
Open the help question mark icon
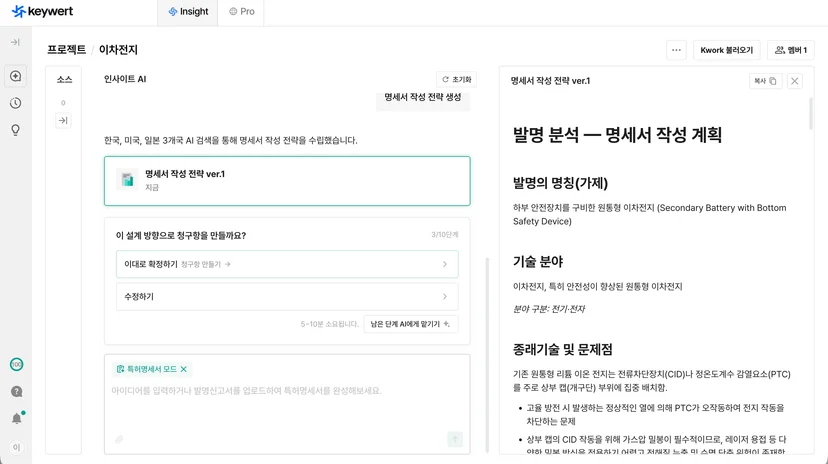point(16,391)
